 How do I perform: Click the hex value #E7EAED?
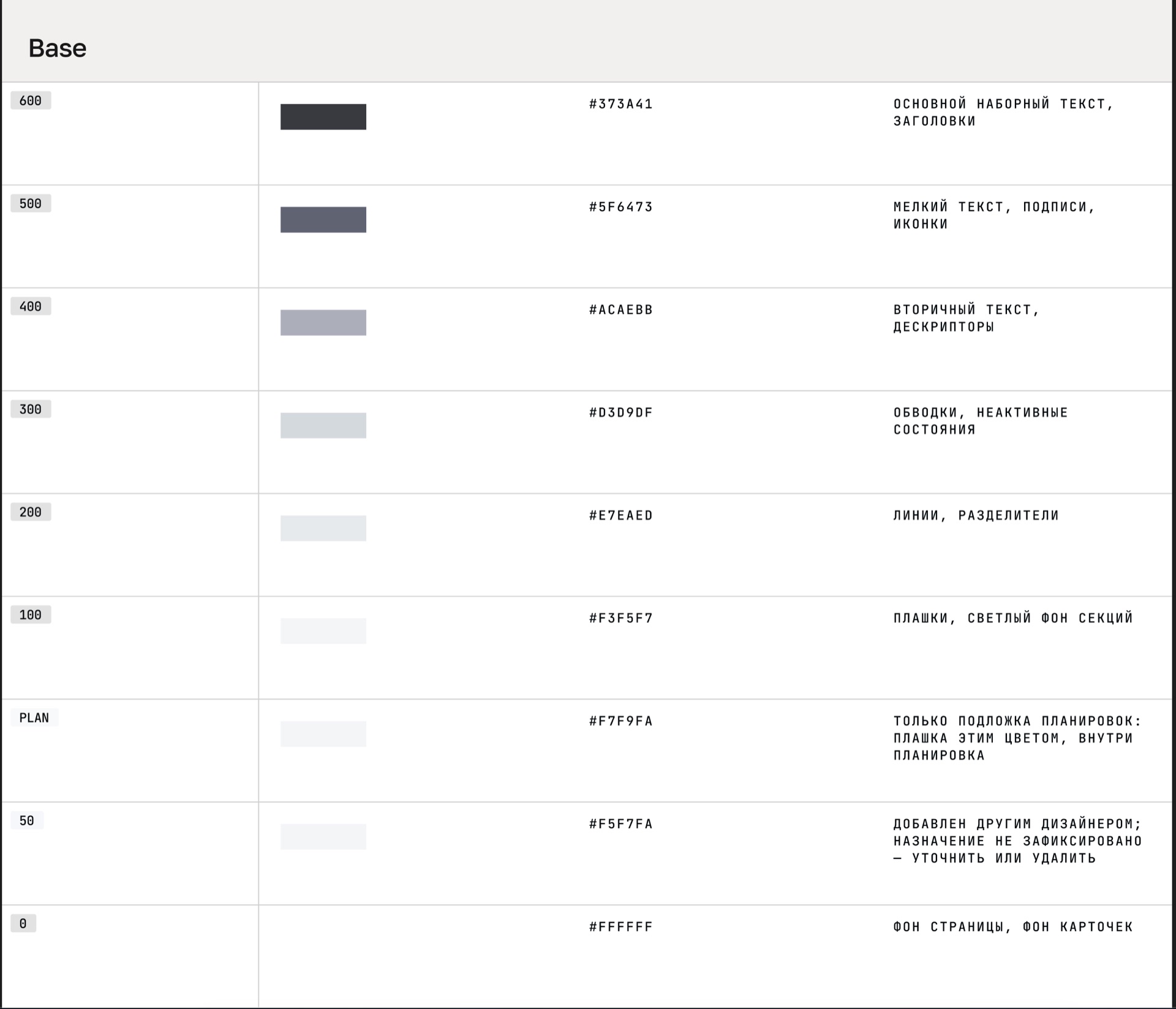tap(621, 516)
